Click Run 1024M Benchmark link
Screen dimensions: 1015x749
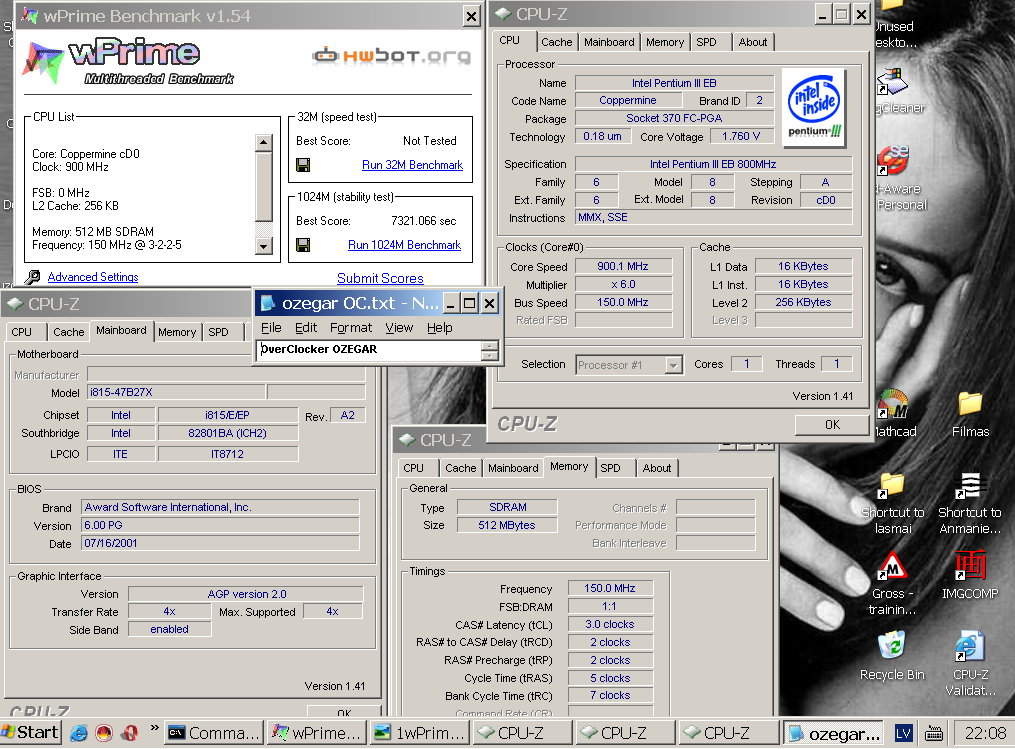405,245
